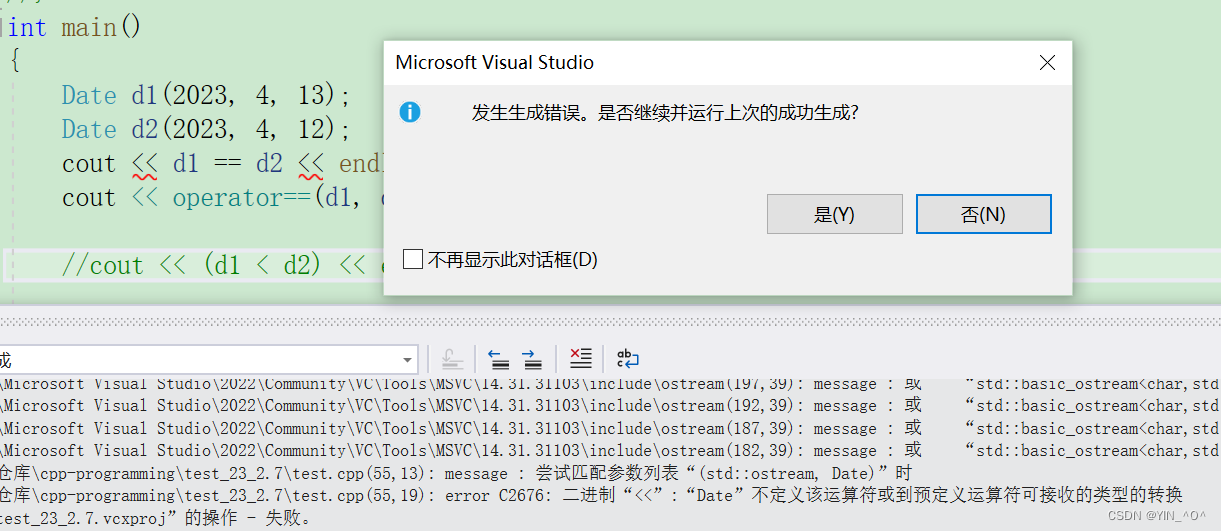
Task: Go to previous message in Output panel
Action: pyautogui.click(x=498, y=359)
